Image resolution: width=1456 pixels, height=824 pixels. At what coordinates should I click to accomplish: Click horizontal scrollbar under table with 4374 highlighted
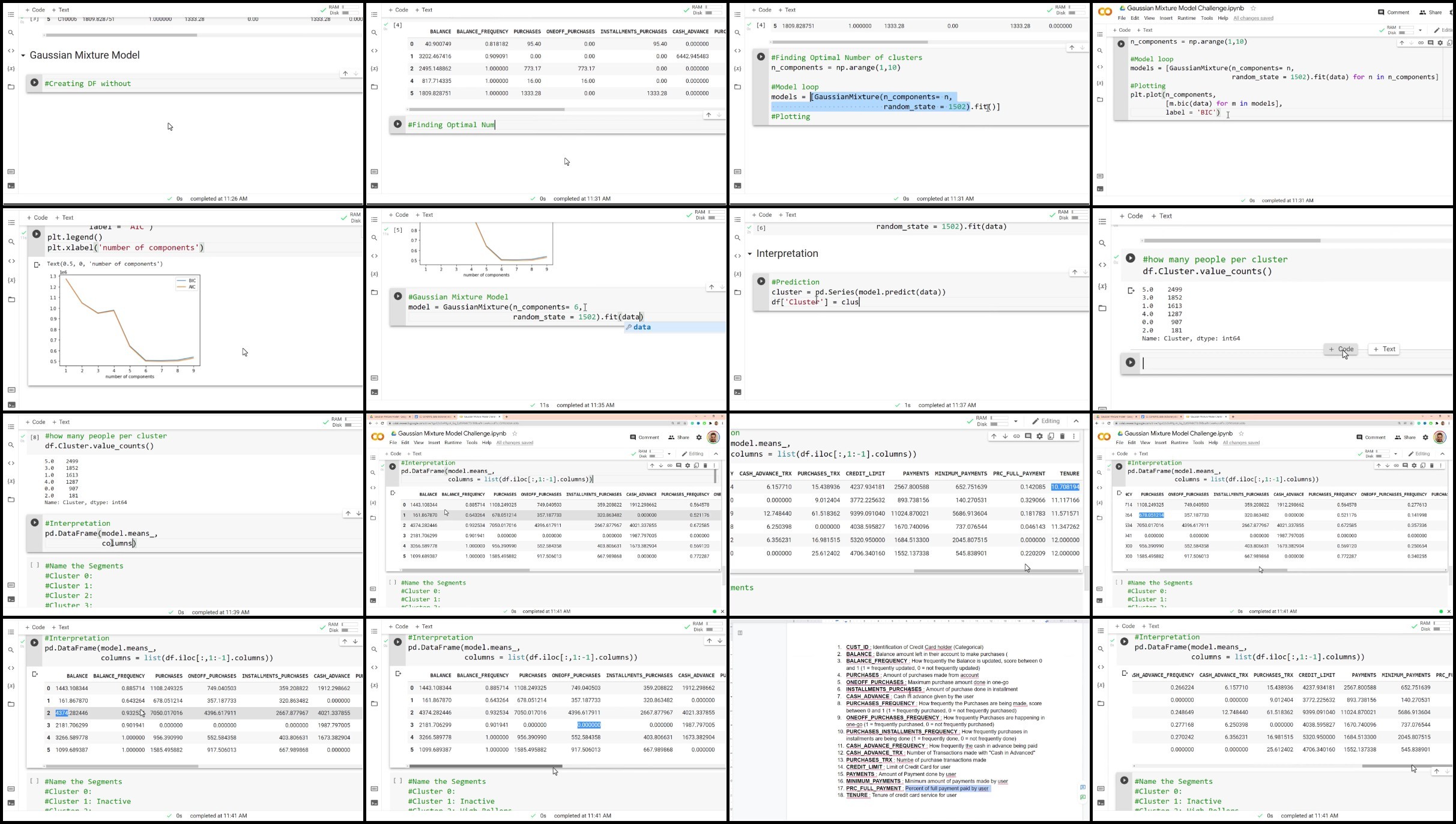[x=122, y=766]
